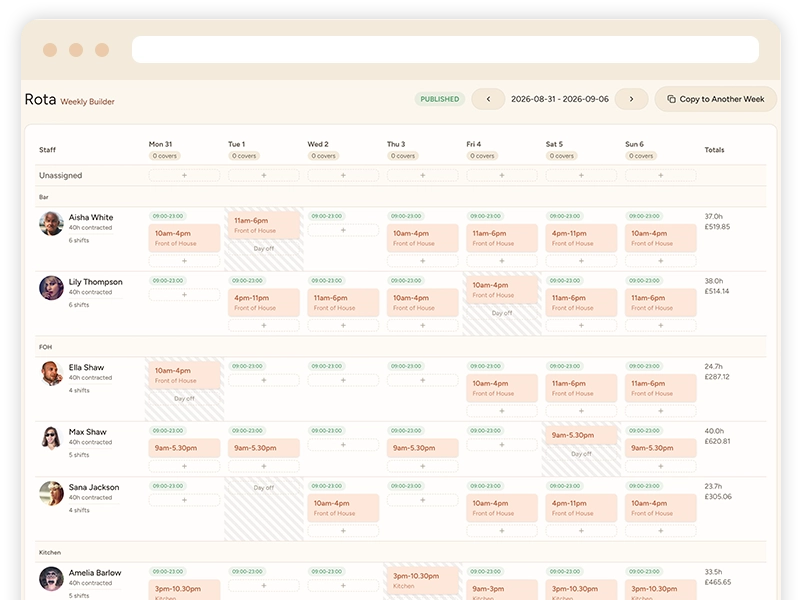This screenshot has height=600, width=800.
Task: Open Sana Jackson's Wednesday 10am-4pm shift
Action: 343,508
